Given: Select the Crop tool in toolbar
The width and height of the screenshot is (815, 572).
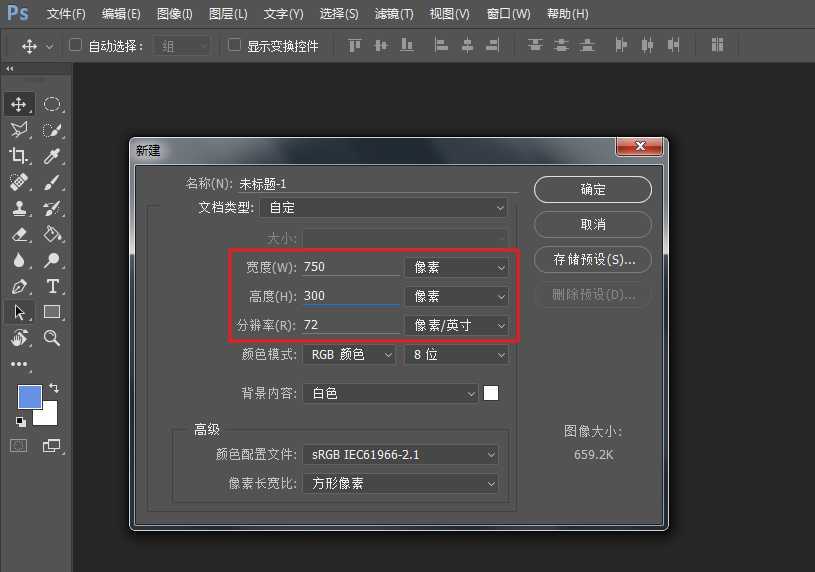Looking at the screenshot, I should point(19,155).
